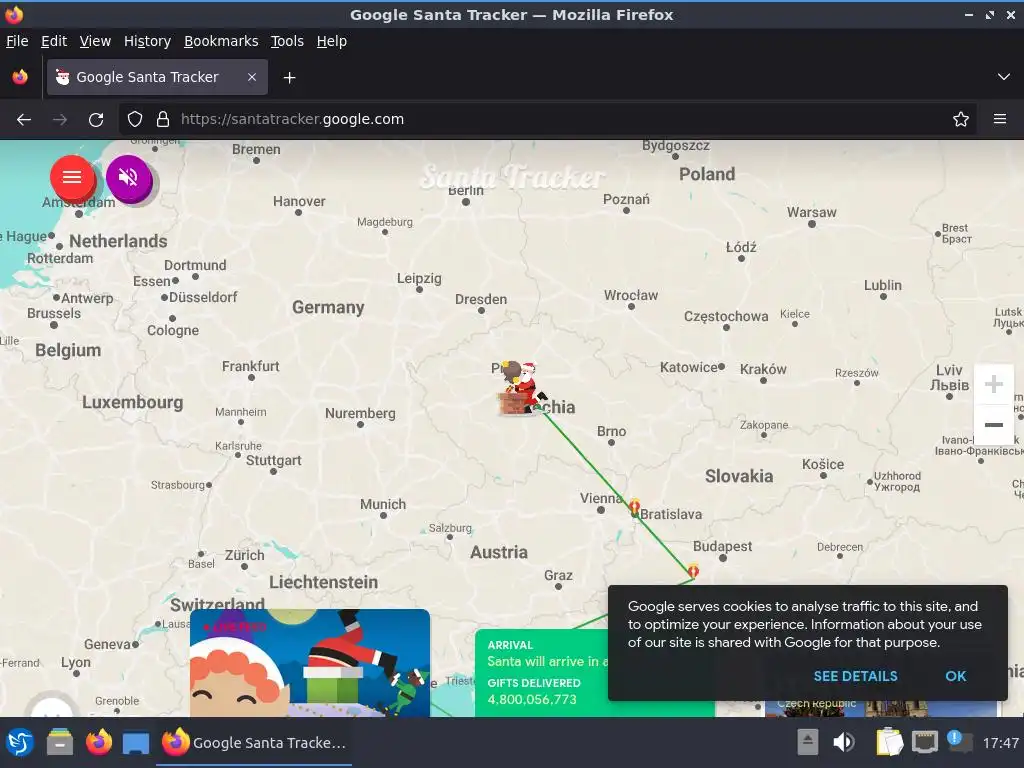Open clipboard manager tray icon

(889, 742)
